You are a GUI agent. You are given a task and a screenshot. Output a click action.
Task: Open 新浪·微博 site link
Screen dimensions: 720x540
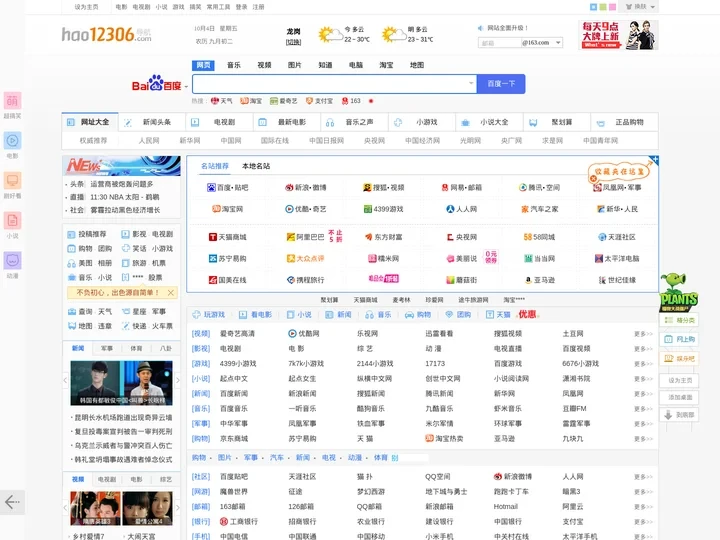[x=305, y=187]
